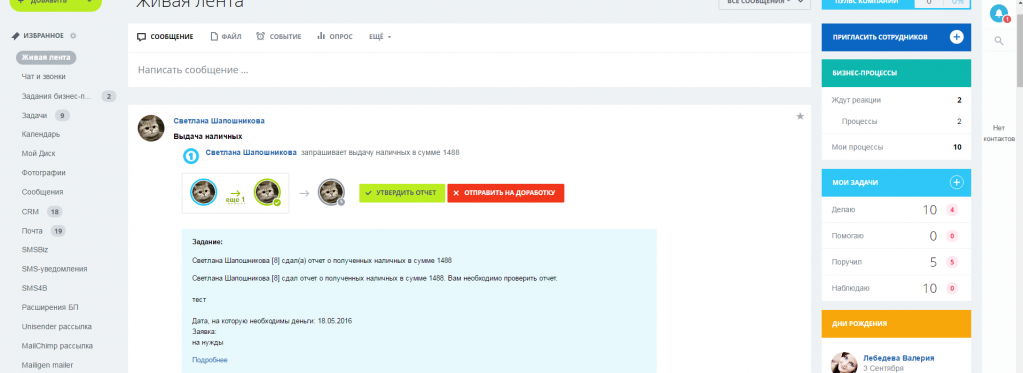Open Сообщения in sidebar
The image size is (1023, 373).
coord(42,192)
